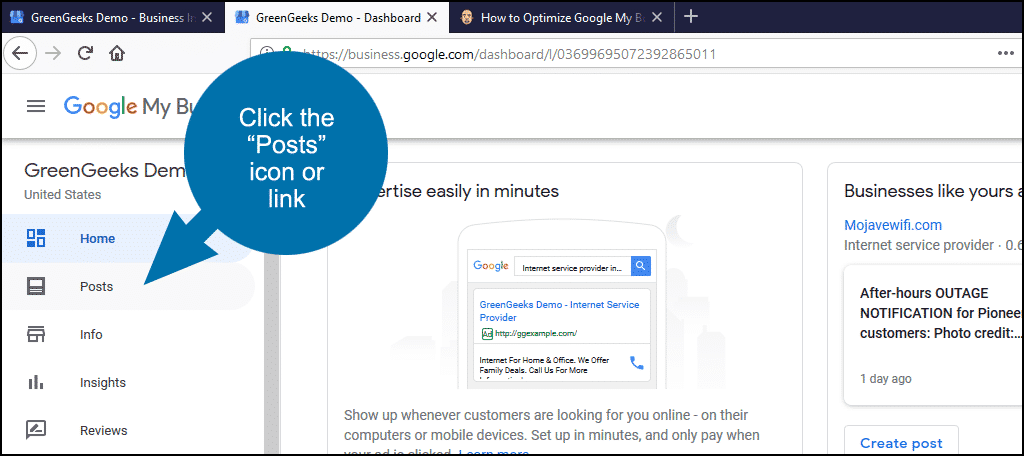Open Posts in the sidebar menu

tap(127, 286)
